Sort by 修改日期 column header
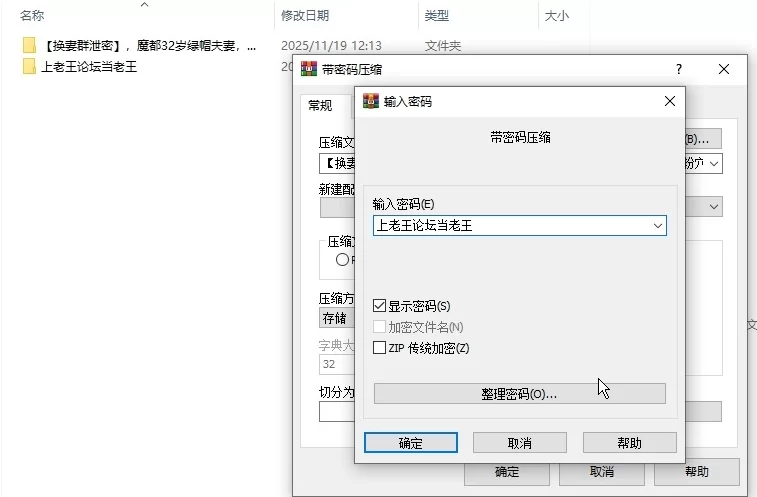757x497 pixels. [305, 15]
